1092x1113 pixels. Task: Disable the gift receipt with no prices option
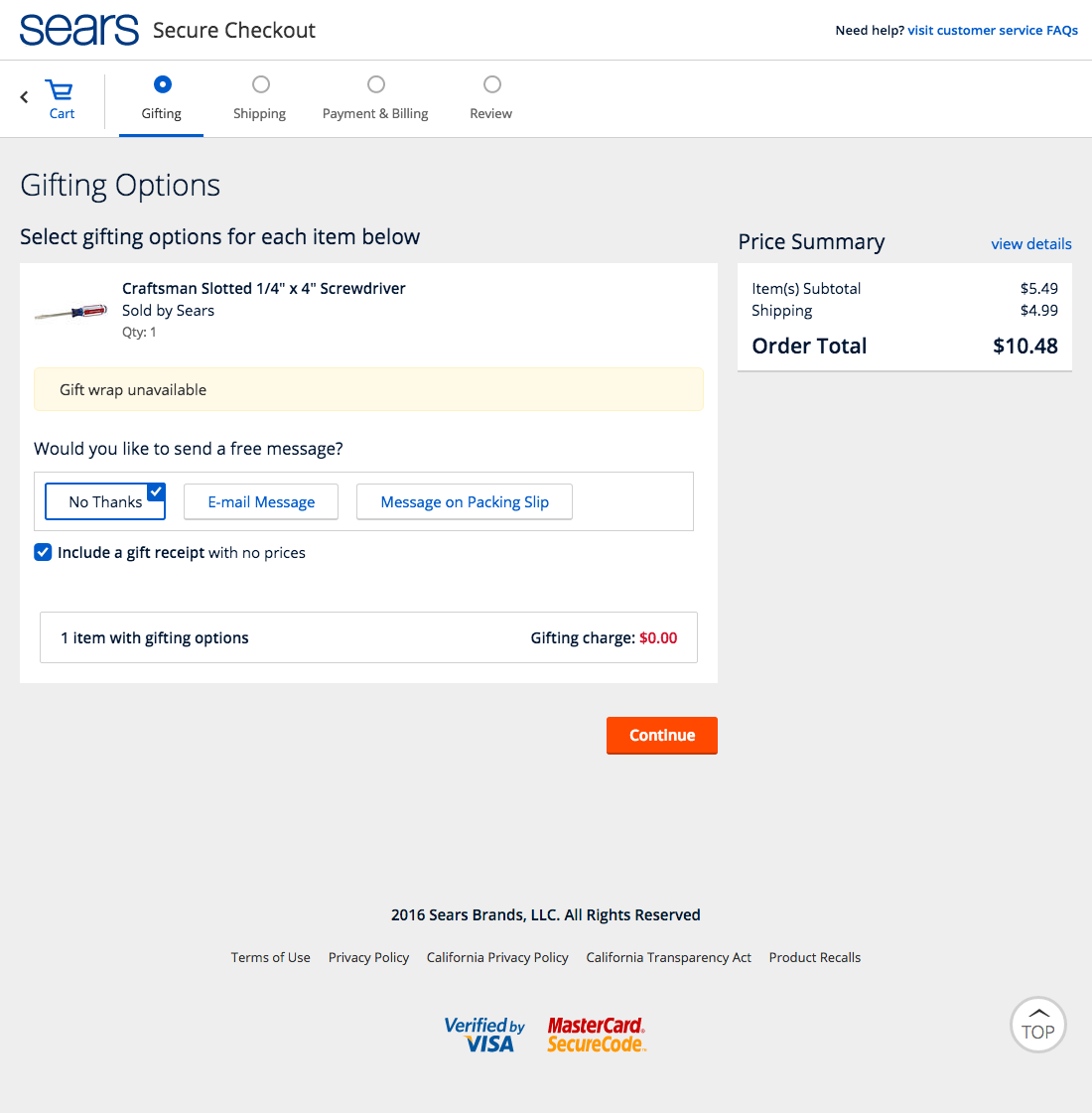coord(43,552)
